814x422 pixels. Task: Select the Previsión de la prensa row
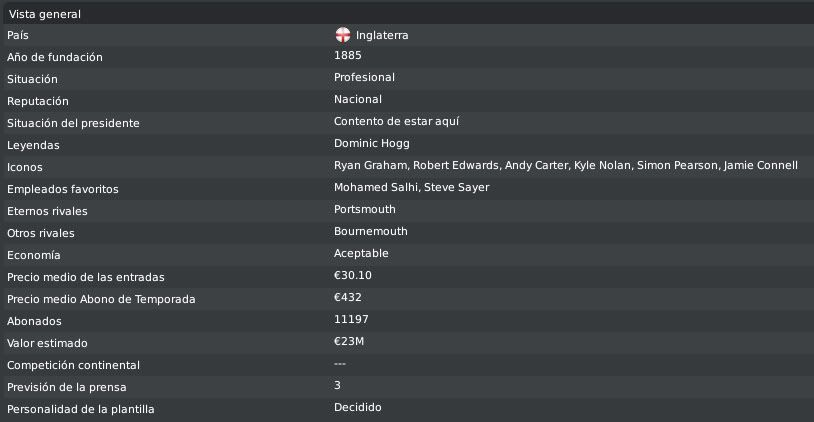click(407, 387)
